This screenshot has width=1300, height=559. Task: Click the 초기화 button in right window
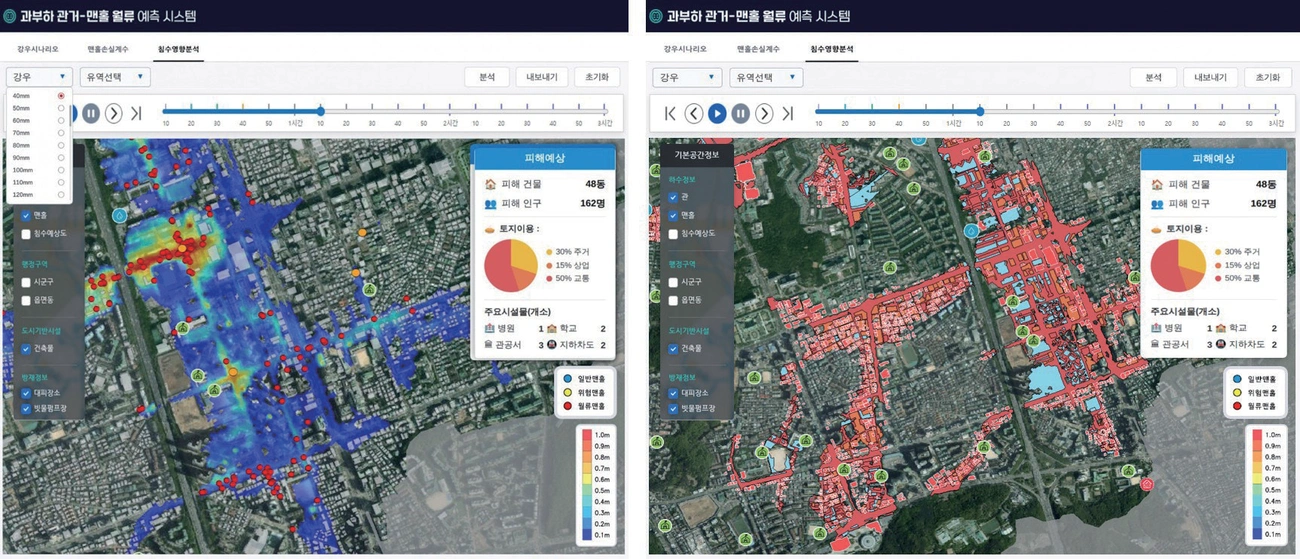click(x=1268, y=77)
